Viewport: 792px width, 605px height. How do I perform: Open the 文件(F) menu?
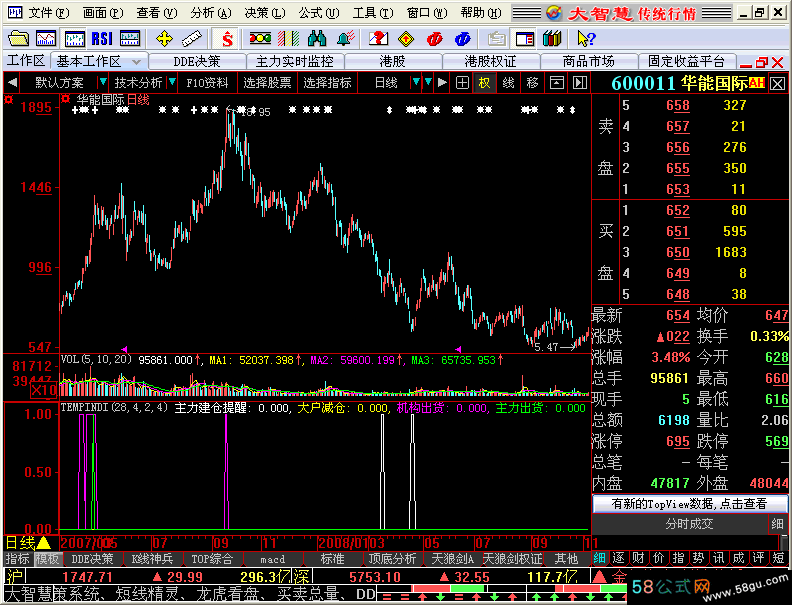(x=49, y=13)
